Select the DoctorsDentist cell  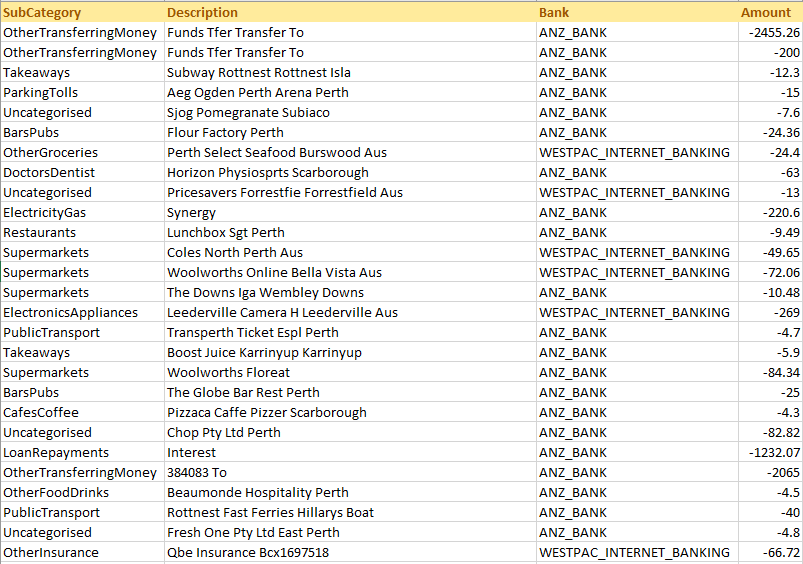tap(82, 172)
